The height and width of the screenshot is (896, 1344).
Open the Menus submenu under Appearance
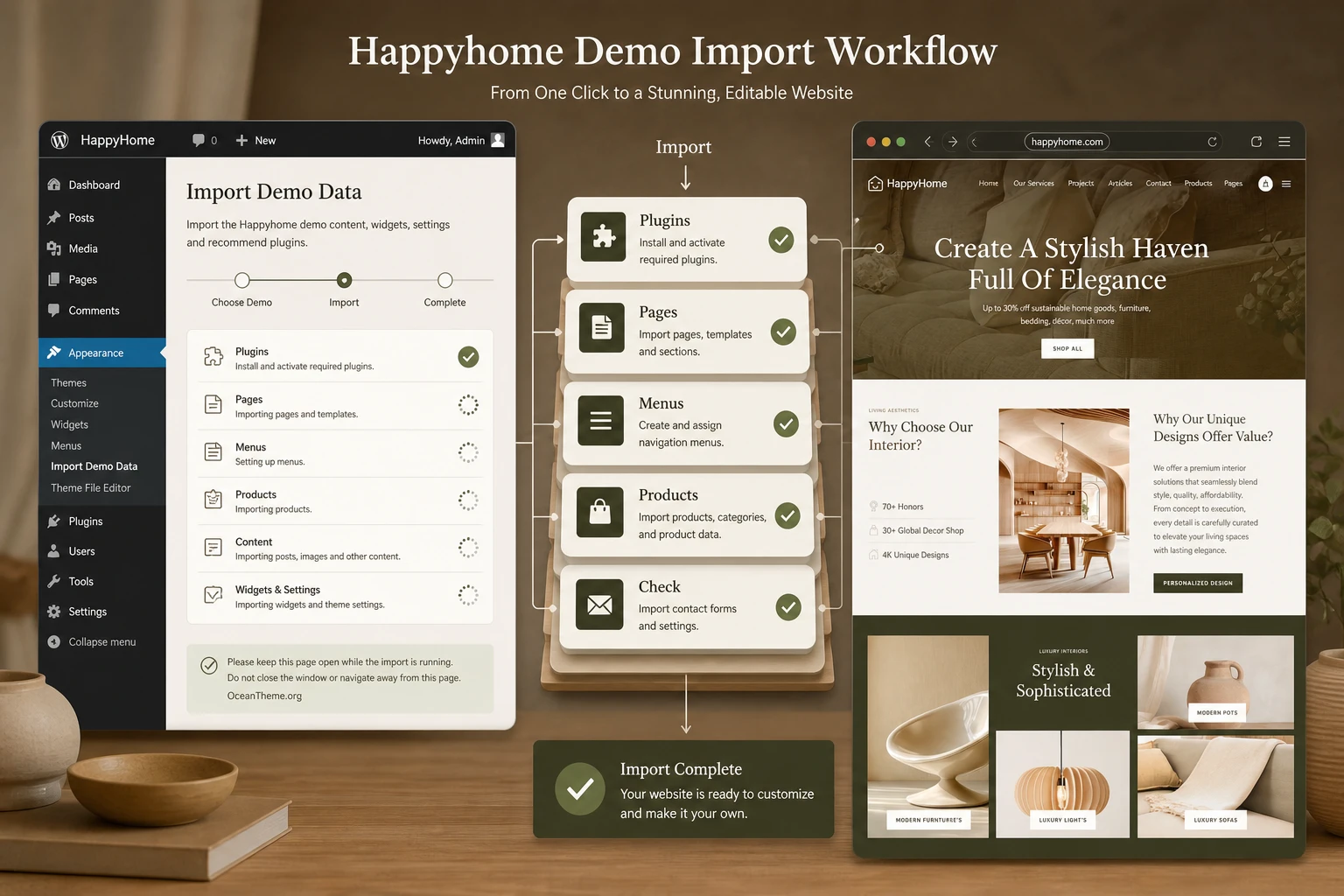click(x=66, y=445)
